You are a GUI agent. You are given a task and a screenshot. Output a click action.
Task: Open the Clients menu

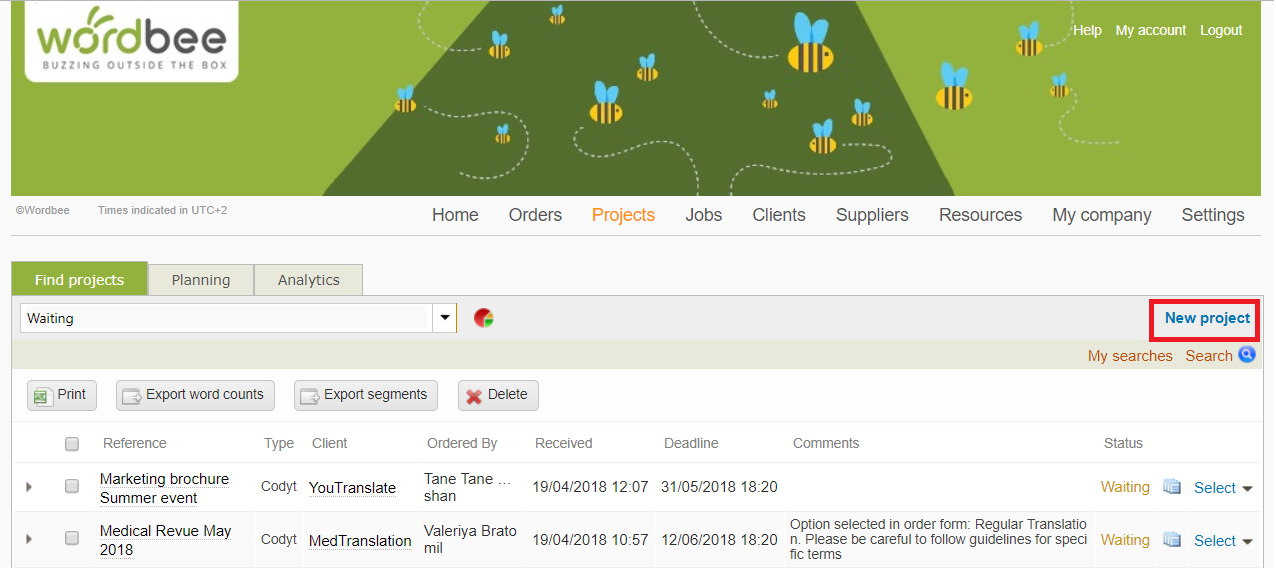coord(778,215)
